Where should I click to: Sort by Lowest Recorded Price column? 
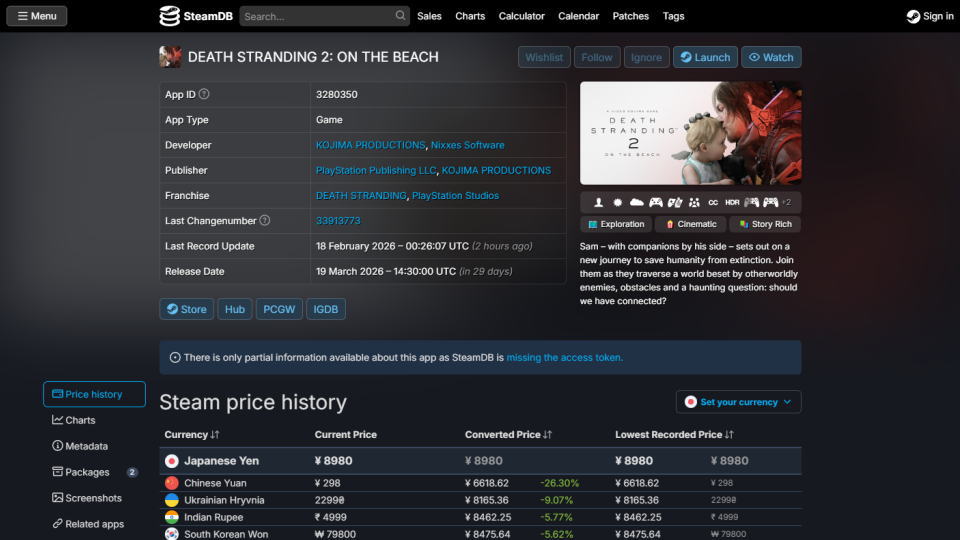(x=674, y=435)
